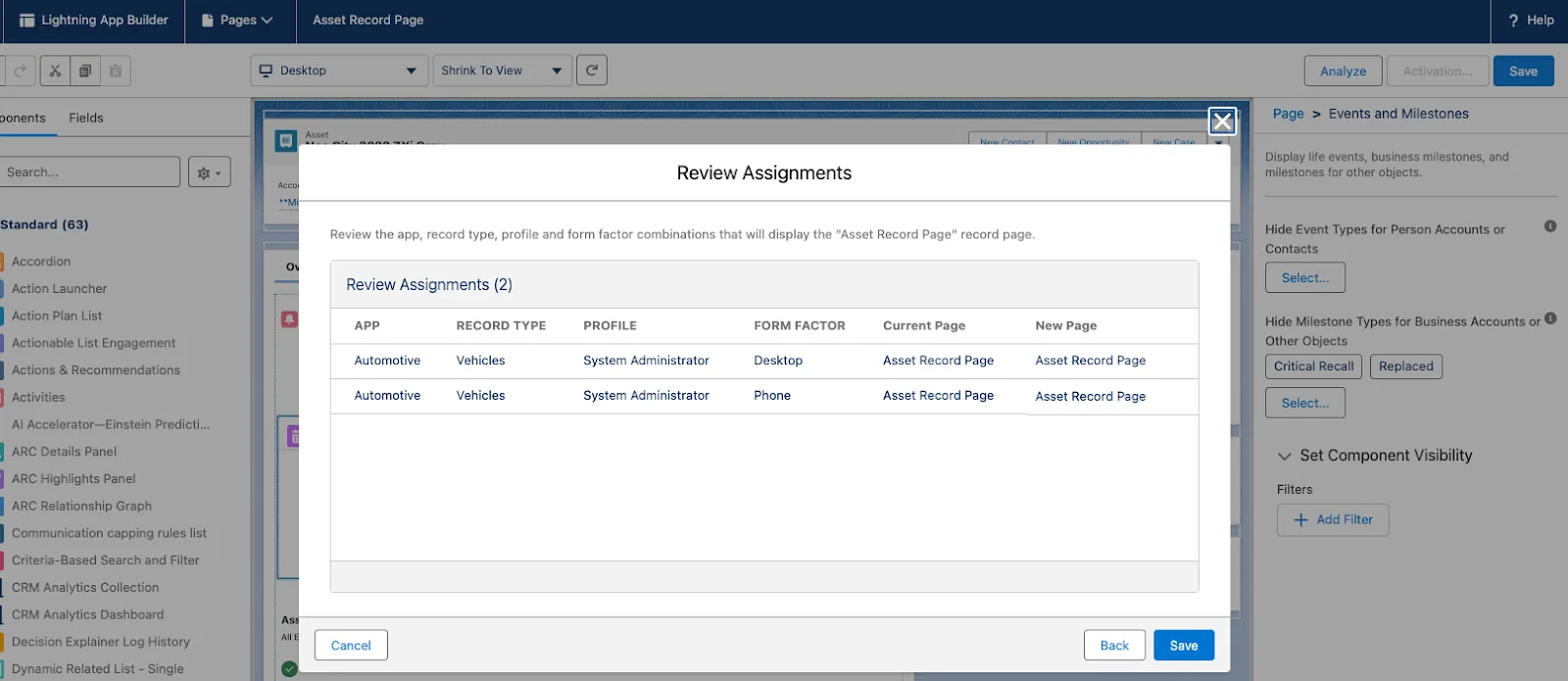Viewport: 1568px width, 681px height.
Task: Click the Standard (63) section header
Action: (44, 224)
